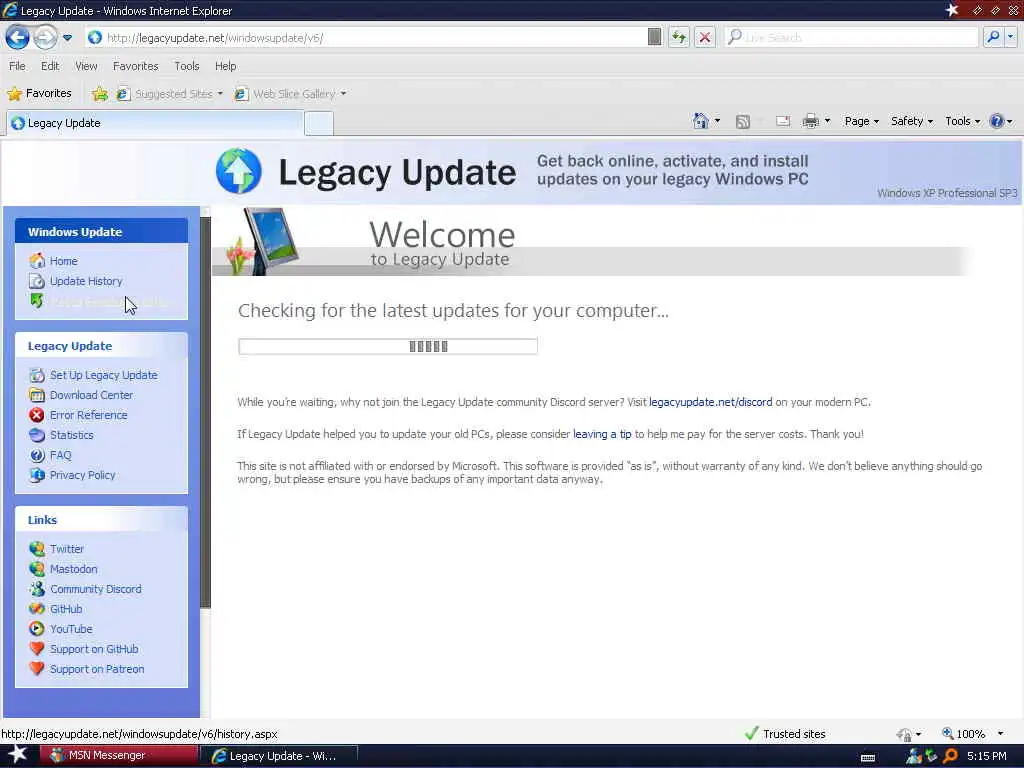Open the Favorites menu in menu bar
This screenshot has width=1024, height=768.
click(135, 66)
